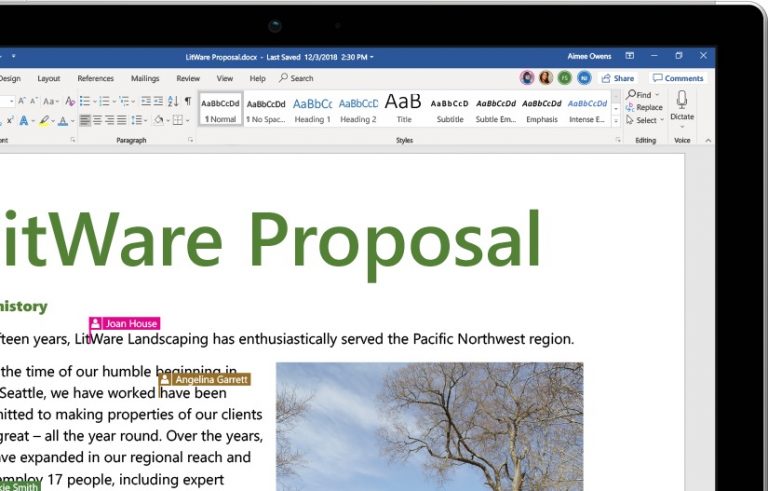
Task: Open the Help ribbon tab
Action: coord(258,78)
